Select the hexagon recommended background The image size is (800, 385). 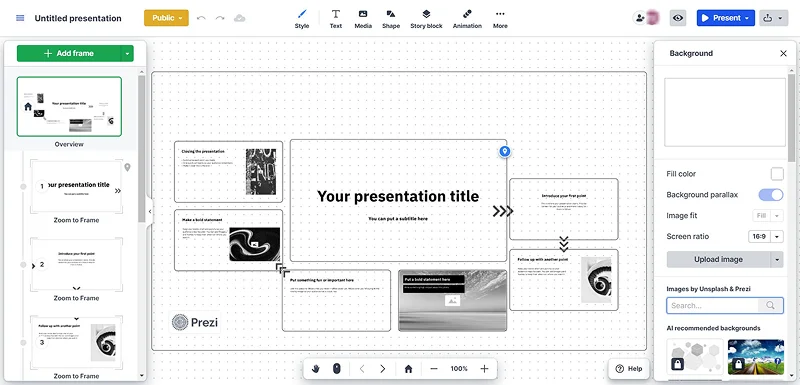click(x=695, y=357)
